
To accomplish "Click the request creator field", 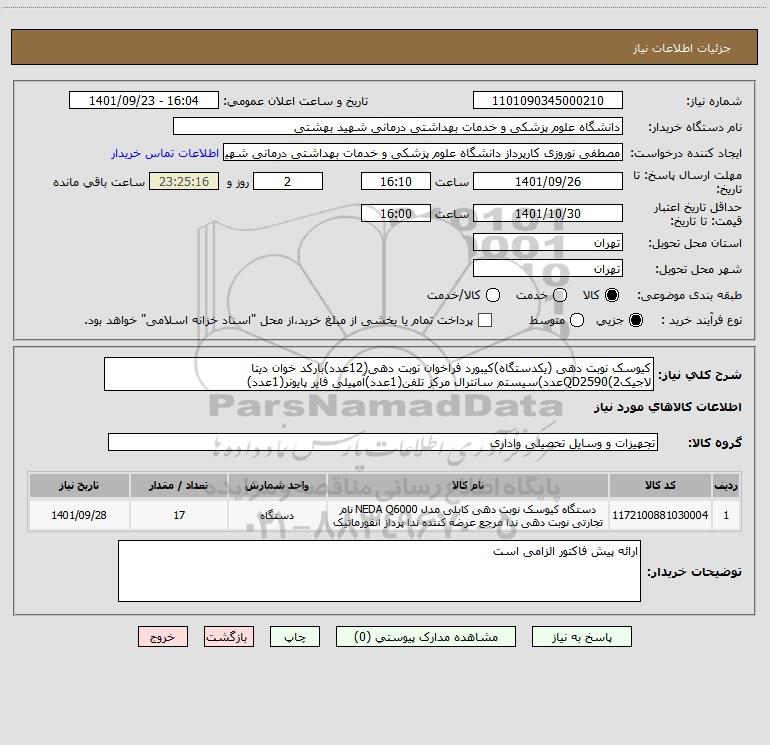I will 423,153.
